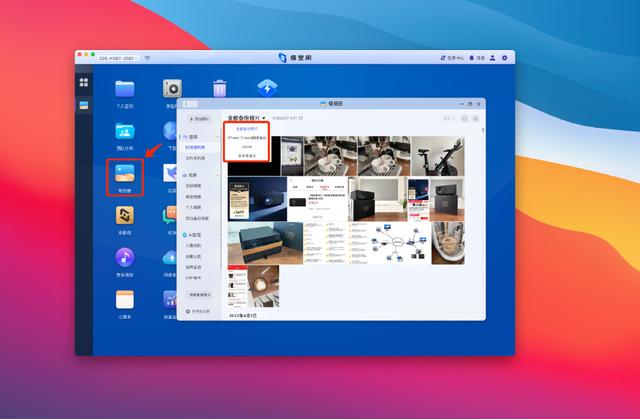Open the settings gear in title bar
The width and height of the screenshot is (640, 419).
[x=504, y=58]
